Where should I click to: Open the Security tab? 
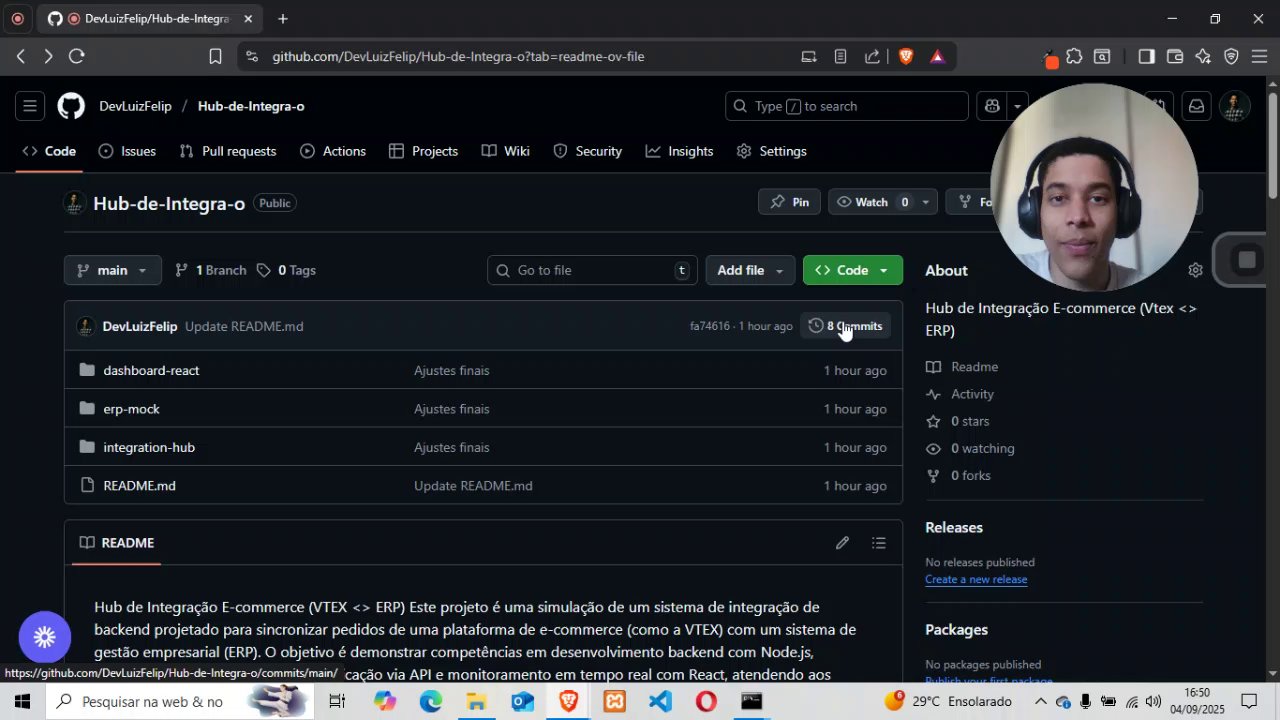pyautogui.click(x=587, y=151)
